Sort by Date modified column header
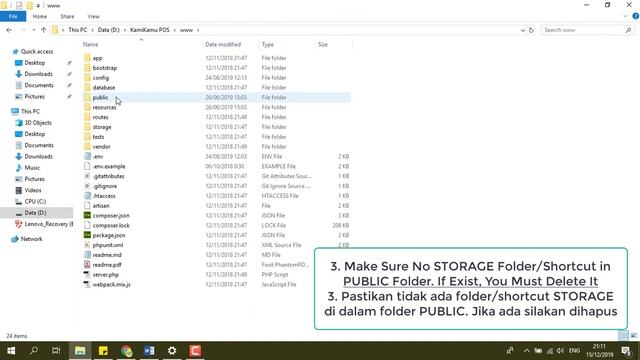This screenshot has height=360, width=640. coord(223,44)
